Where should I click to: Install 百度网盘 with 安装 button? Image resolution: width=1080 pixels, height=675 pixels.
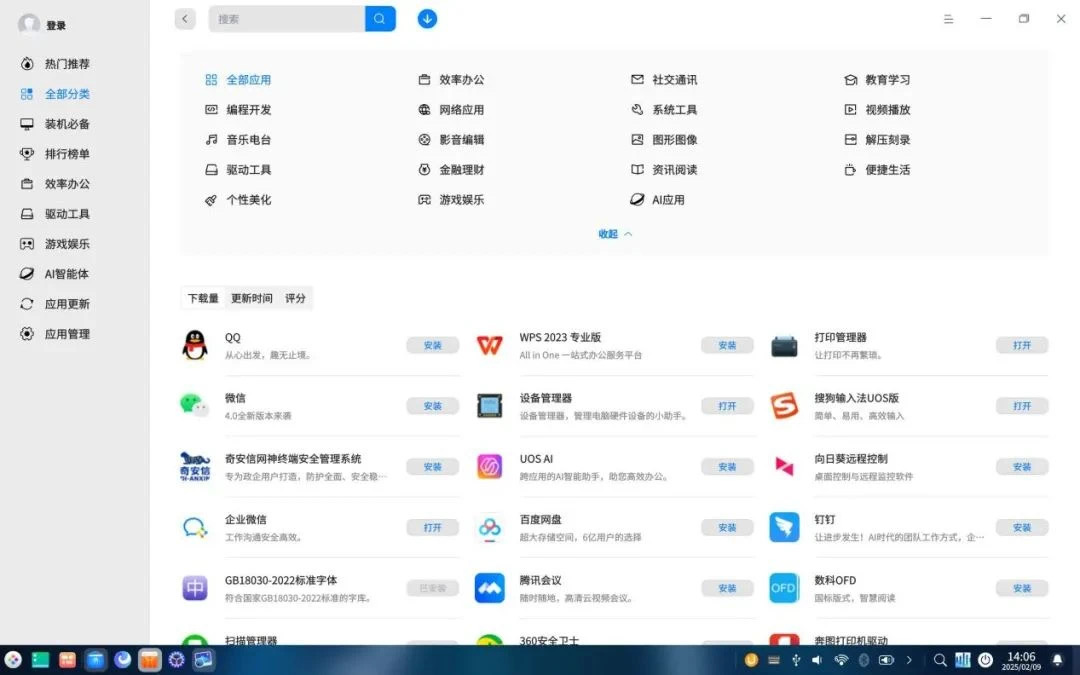coord(727,528)
